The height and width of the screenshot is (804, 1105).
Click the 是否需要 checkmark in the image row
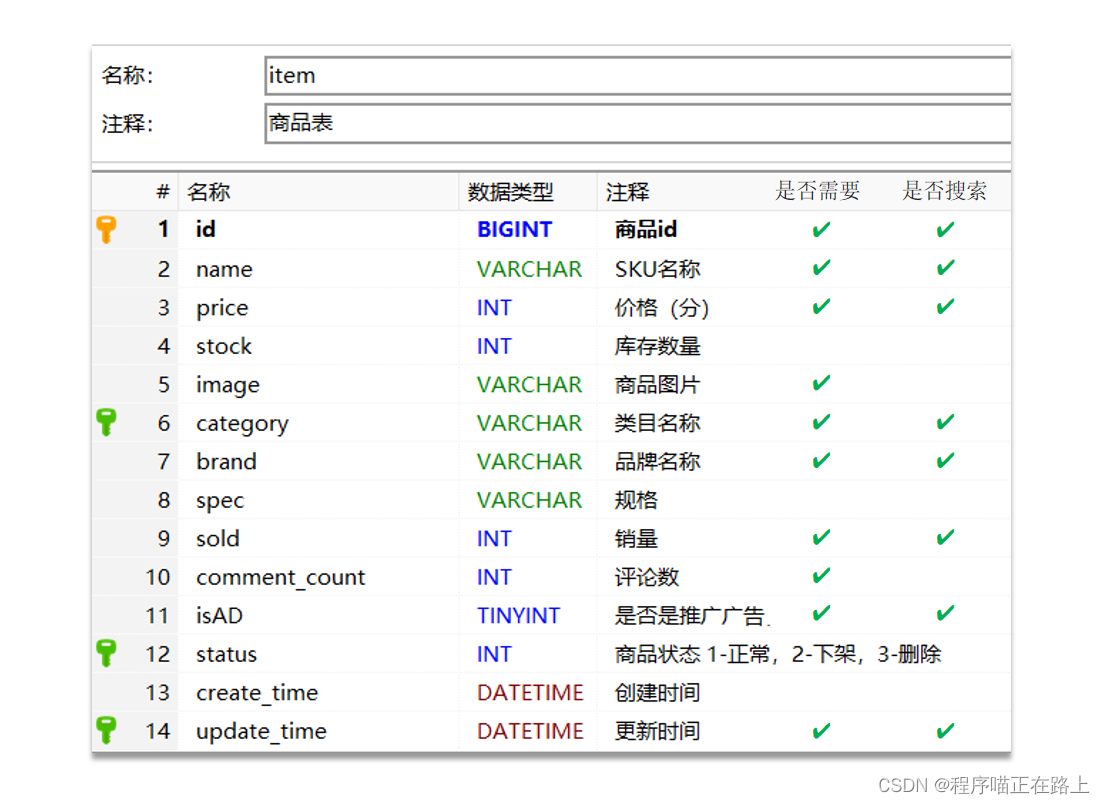[x=821, y=383]
